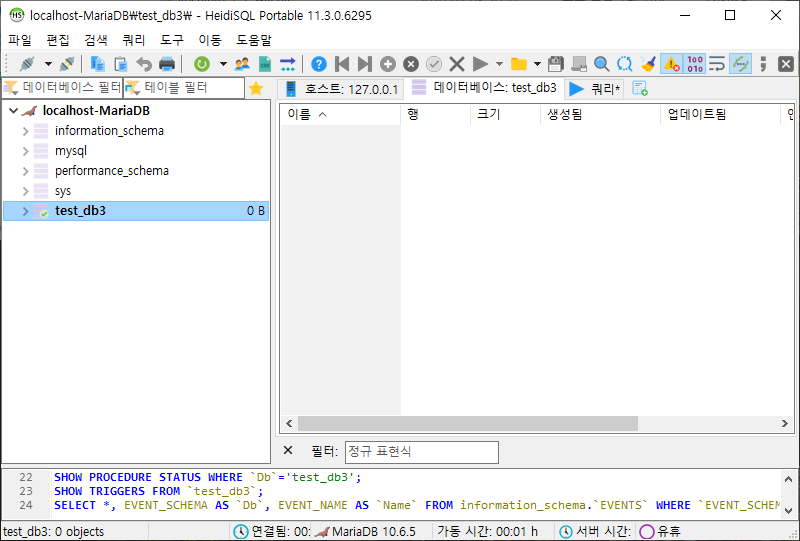This screenshot has width=800, height=541.
Task: Go to first row icon
Action: (342, 64)
